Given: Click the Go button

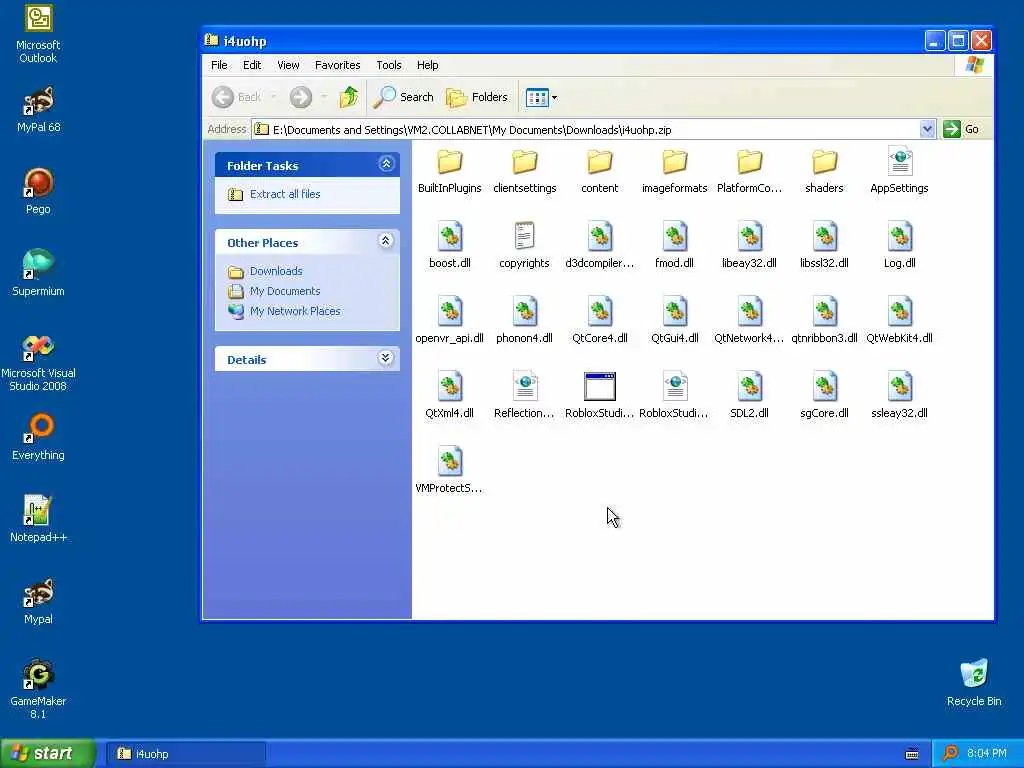Looking at the screenshot, I should point(962,129).
